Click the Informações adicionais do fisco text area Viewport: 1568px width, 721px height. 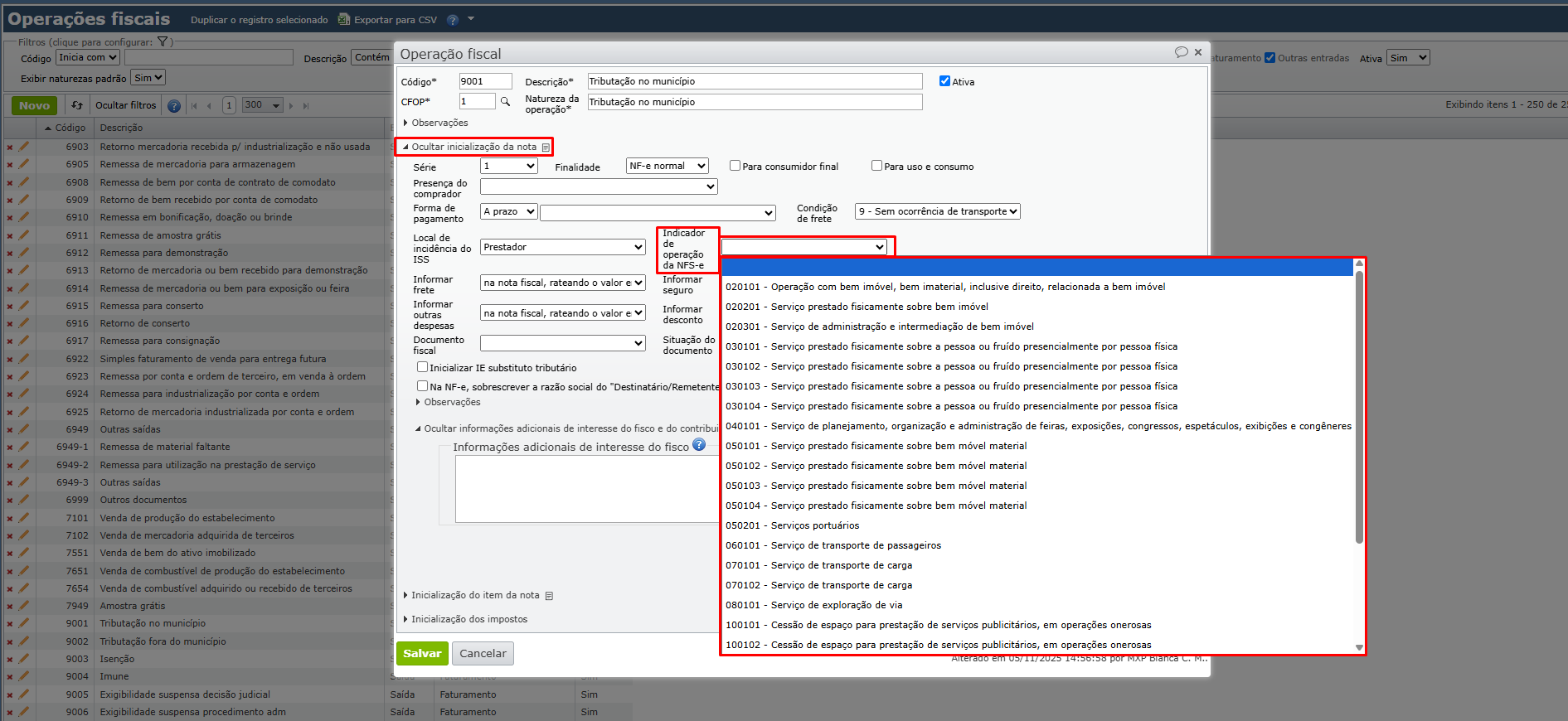coord(587,489)
